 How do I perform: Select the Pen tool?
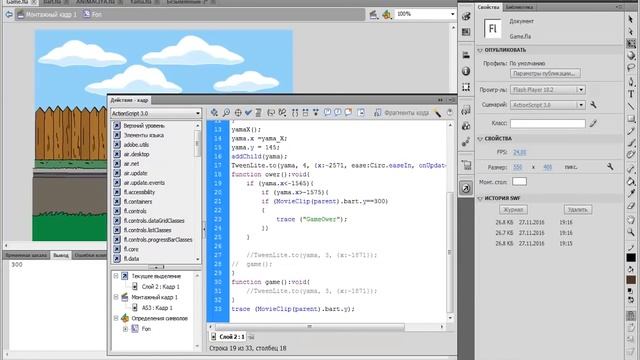click(631, 81)
